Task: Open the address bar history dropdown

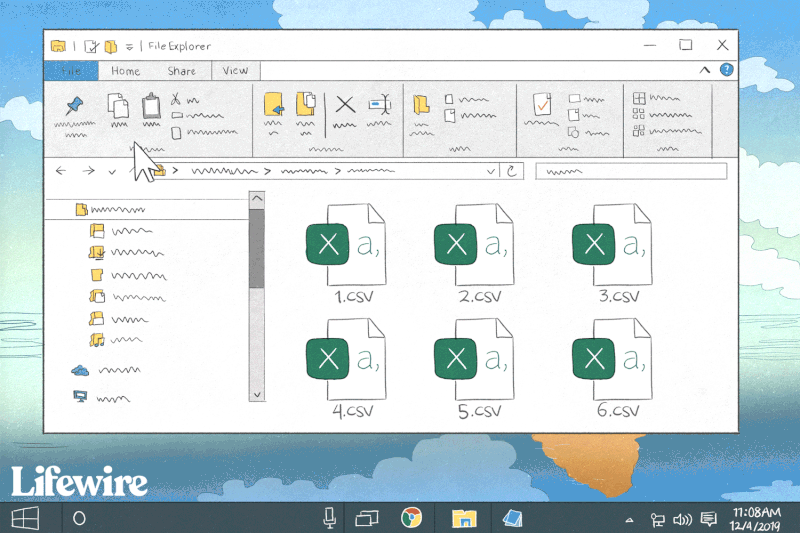Action: (490, 171)
